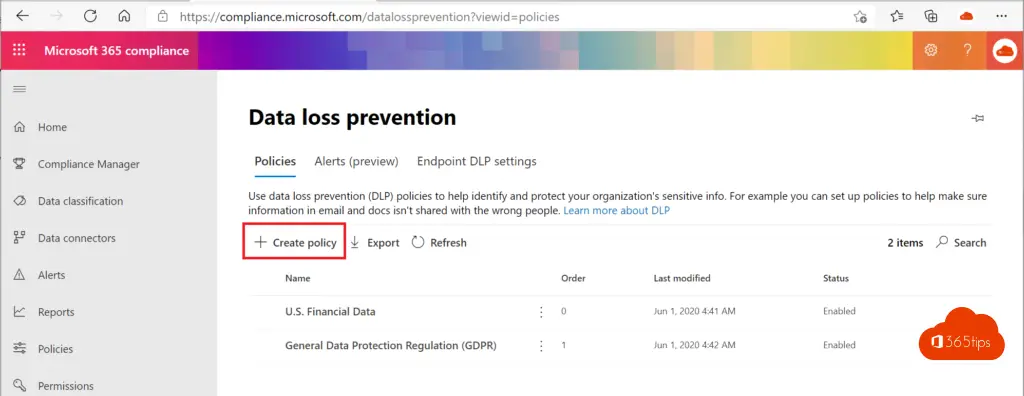This screenshot has height=396, width=1024.
Task: Export the policies list
Action: point(374,242)
